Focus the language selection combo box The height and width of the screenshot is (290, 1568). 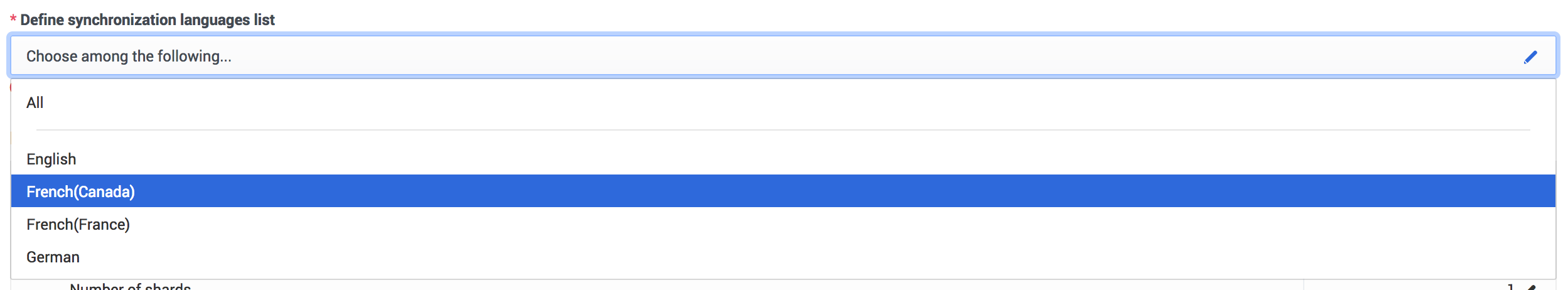coord(782,56)
